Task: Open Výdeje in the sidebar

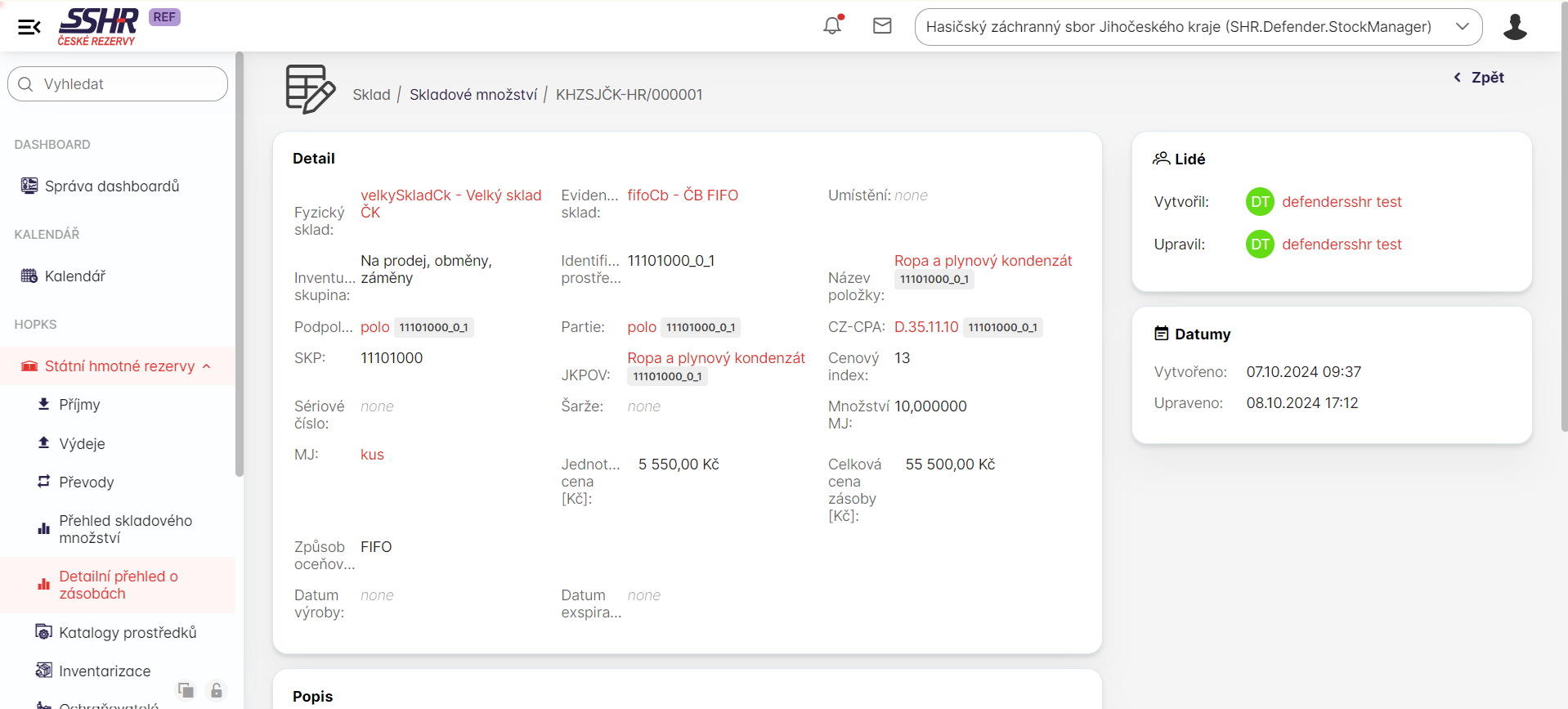Action: 82,444
